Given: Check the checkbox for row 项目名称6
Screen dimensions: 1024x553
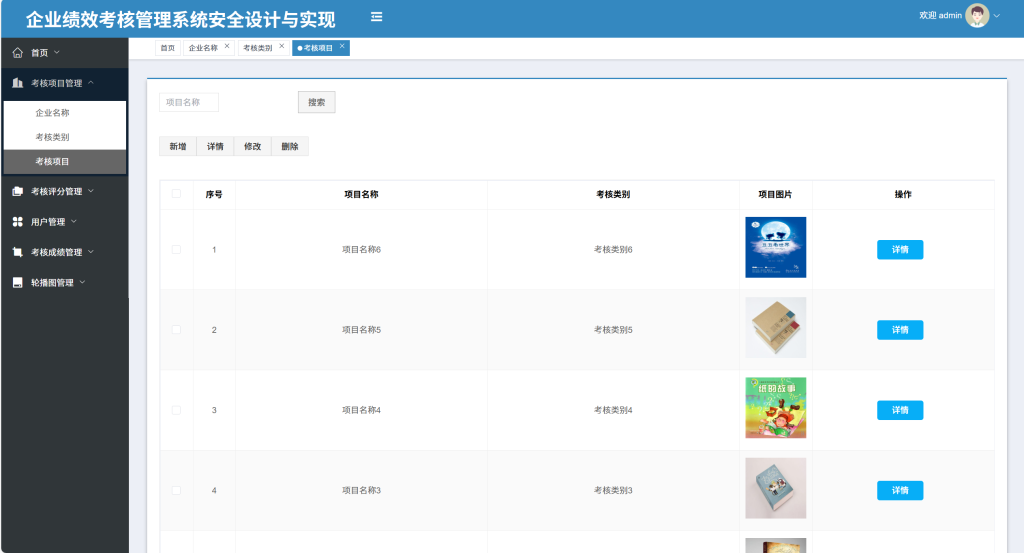Looking at the screenshot, I should point(176,249).
